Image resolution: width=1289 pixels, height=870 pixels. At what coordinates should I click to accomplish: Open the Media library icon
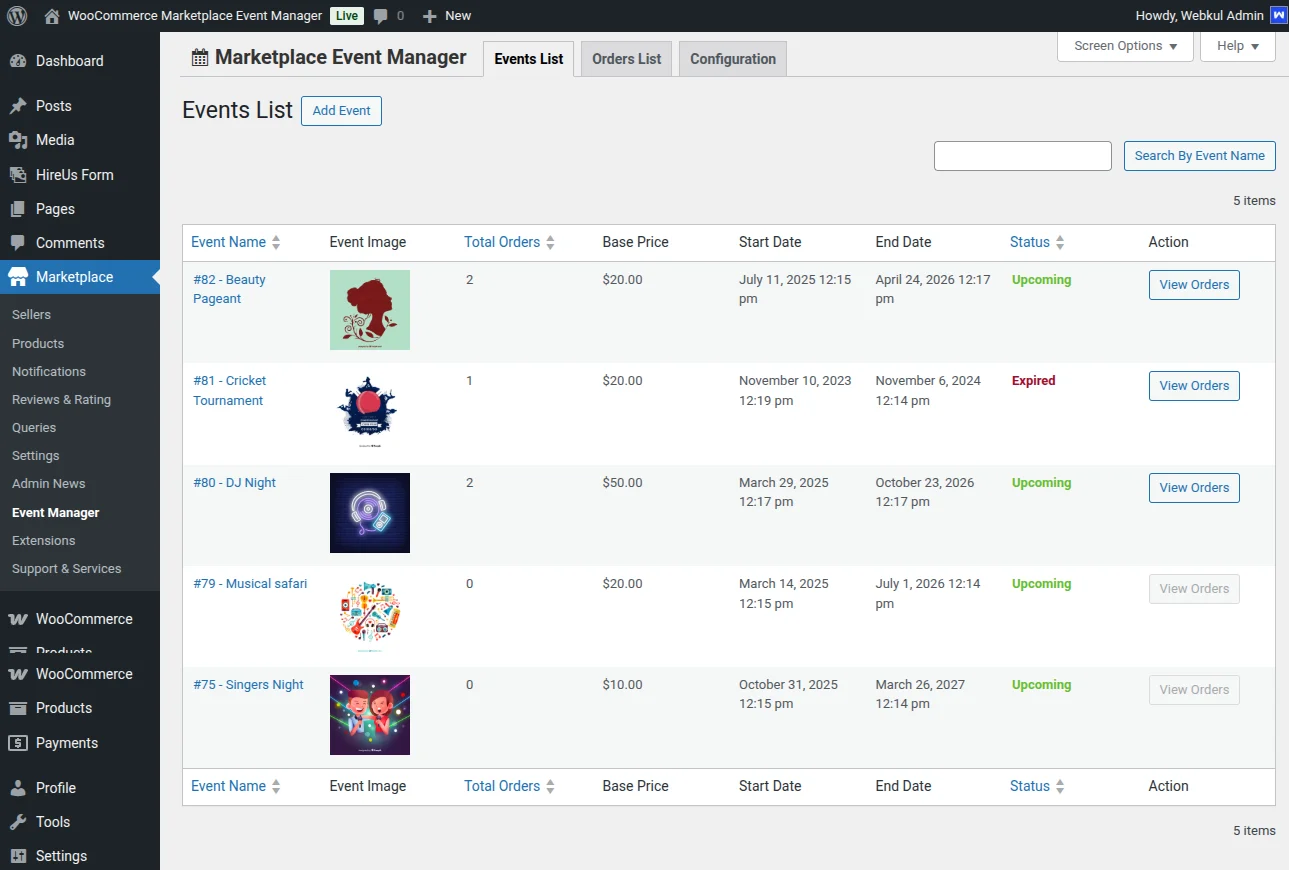(x=20, y=140)
